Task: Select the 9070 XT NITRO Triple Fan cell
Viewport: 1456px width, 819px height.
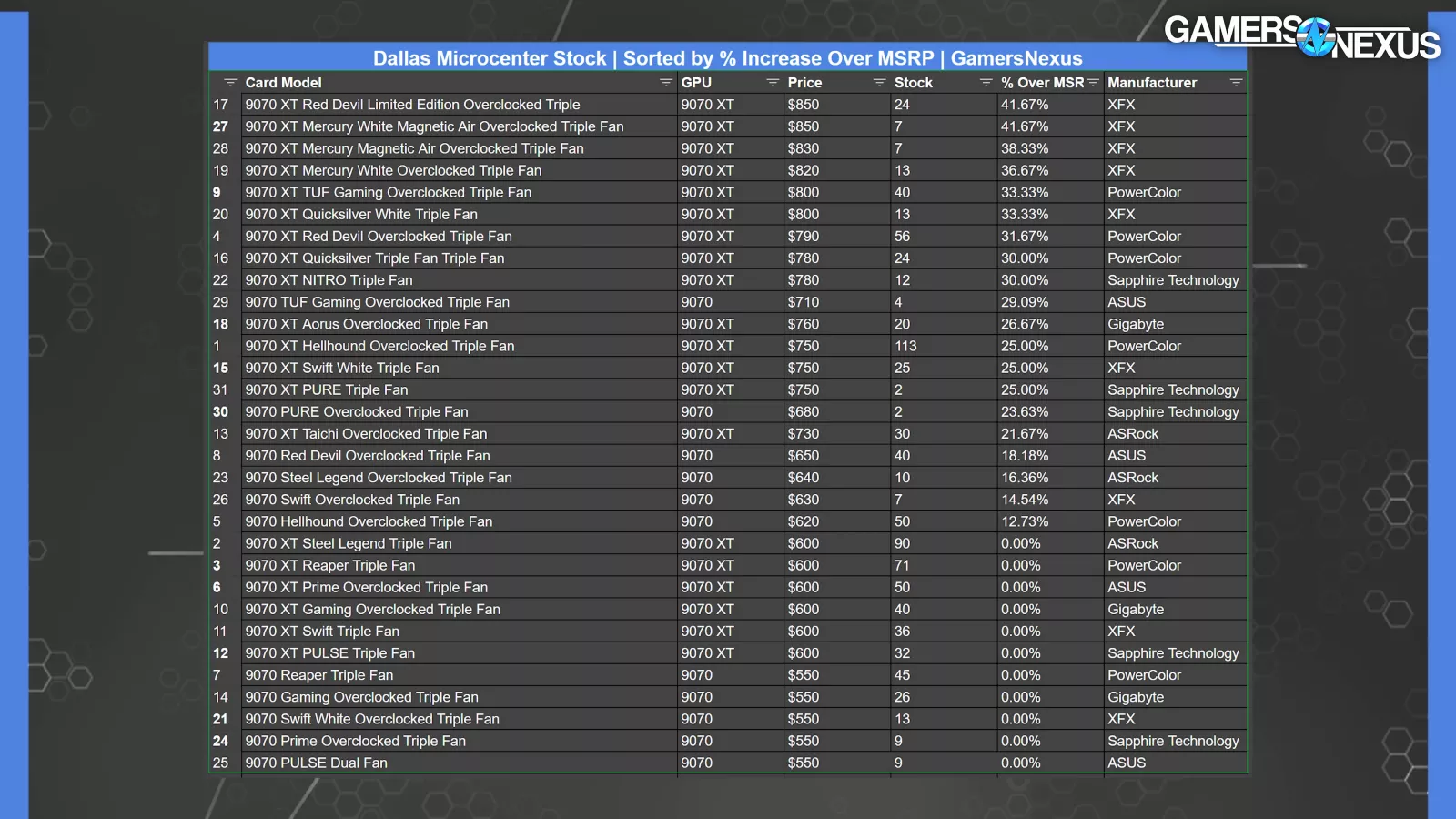Action: pyautogui.click(x=329, y=280)
